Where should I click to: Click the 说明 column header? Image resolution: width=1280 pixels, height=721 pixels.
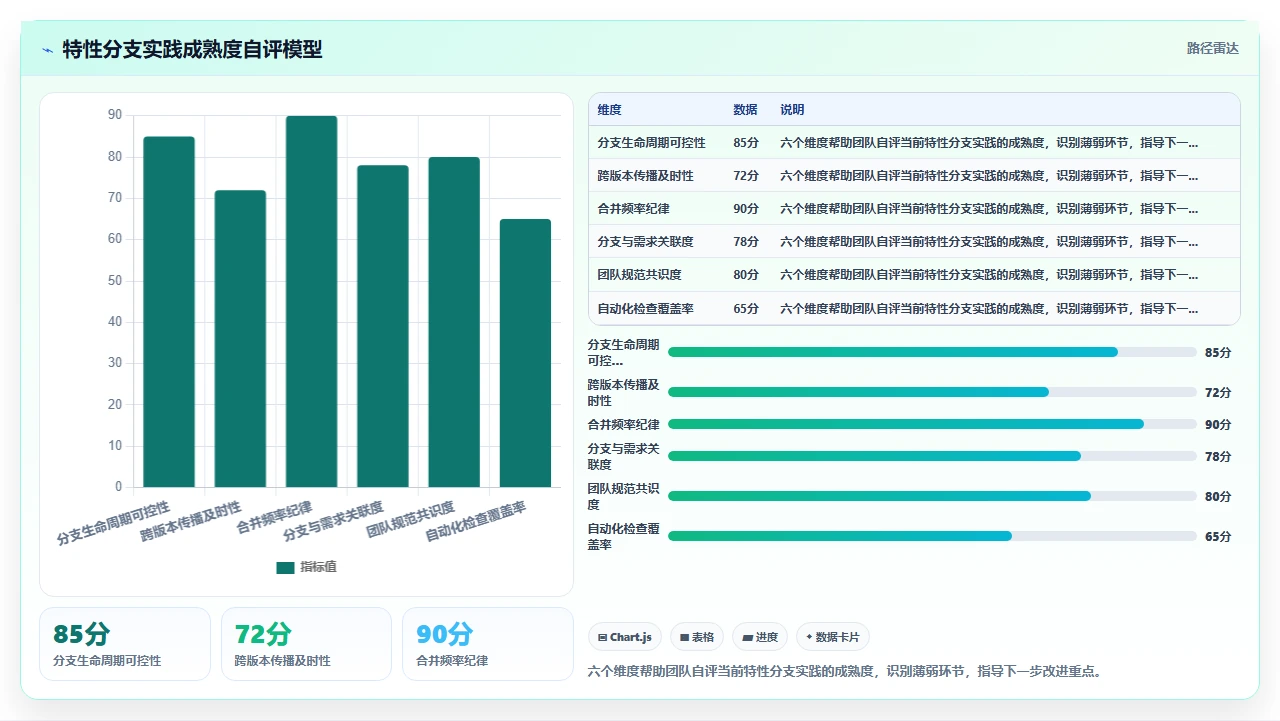coord(792,110)
